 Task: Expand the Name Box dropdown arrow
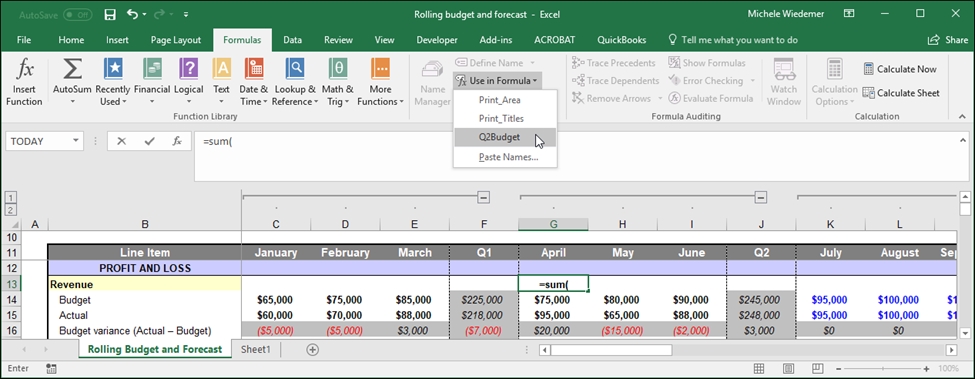(76, 142)
